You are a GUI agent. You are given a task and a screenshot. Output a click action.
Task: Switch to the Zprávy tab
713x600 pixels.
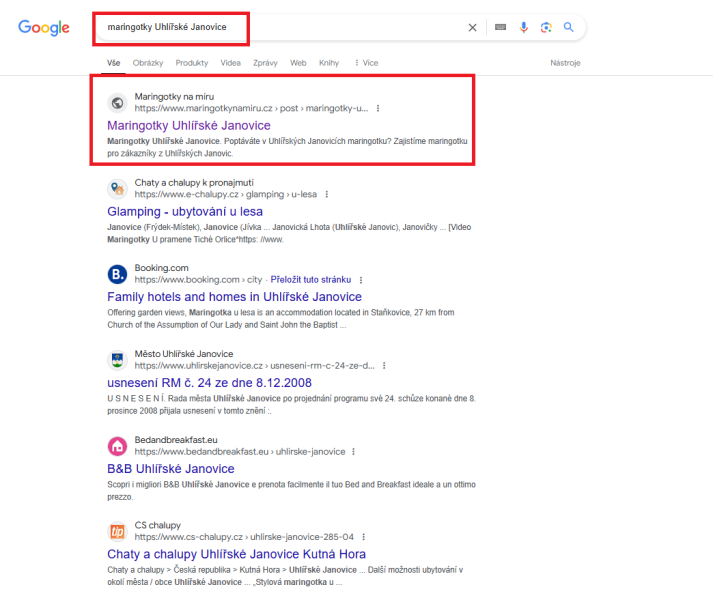point(265,63)
